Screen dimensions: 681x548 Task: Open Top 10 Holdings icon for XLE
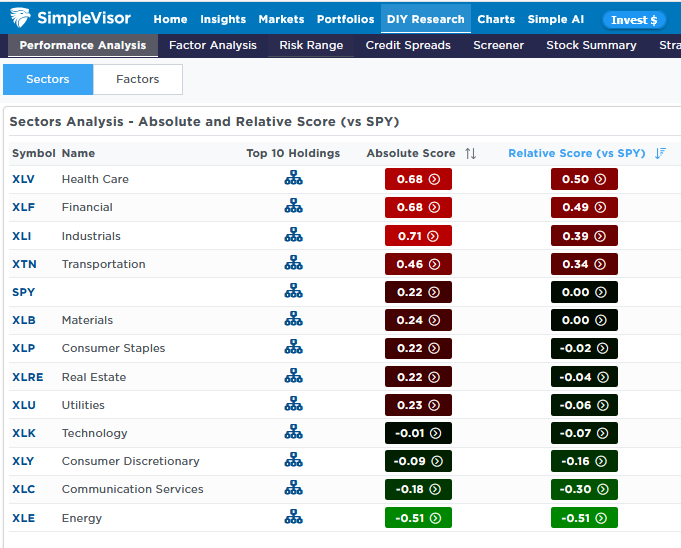point(294,517)
